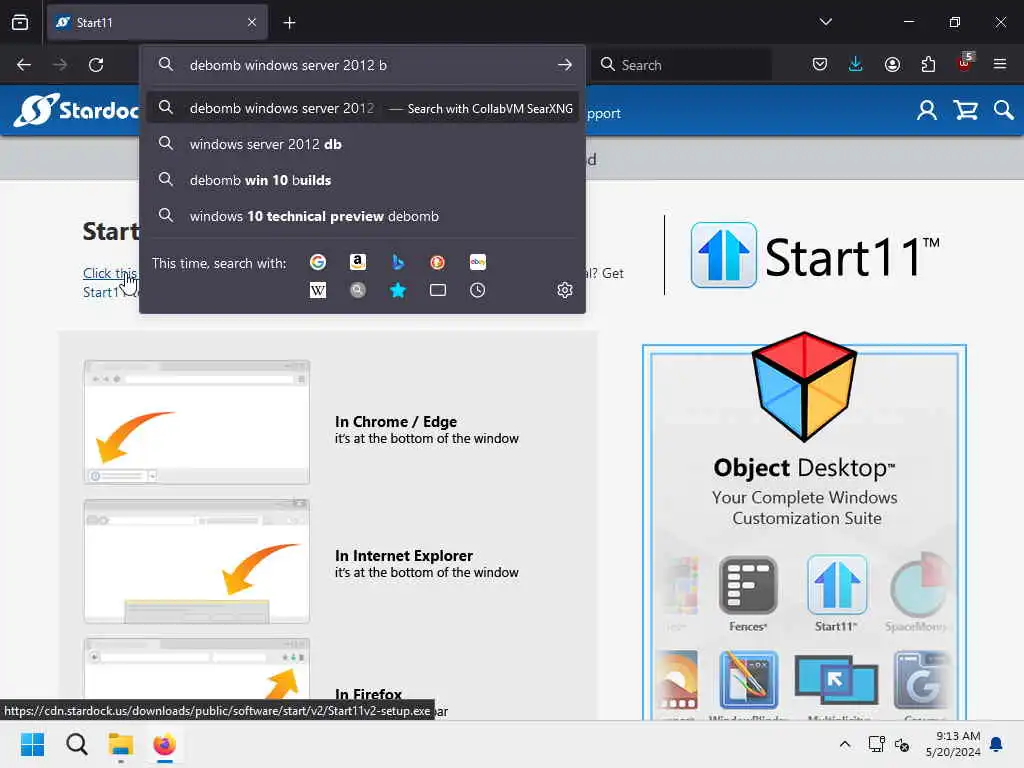This screenshot has width=1024, height=768.
Task: Search this time with DuckDuckGo
Action: point(438,262)
